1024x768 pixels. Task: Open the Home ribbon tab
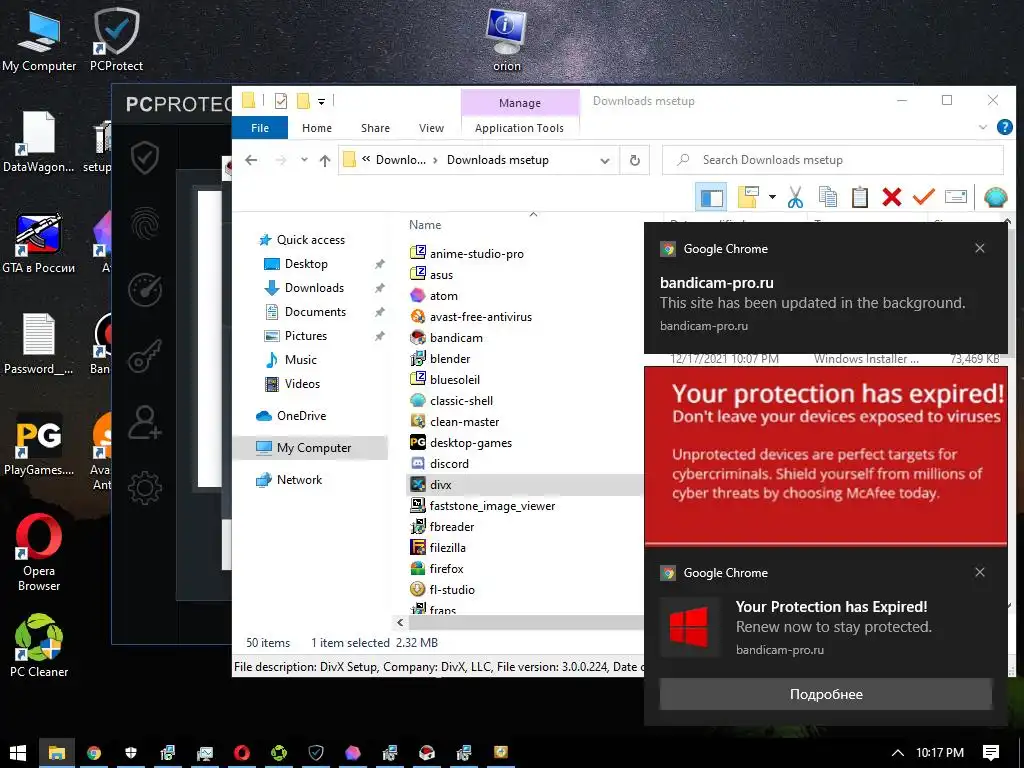pos(317,128)
